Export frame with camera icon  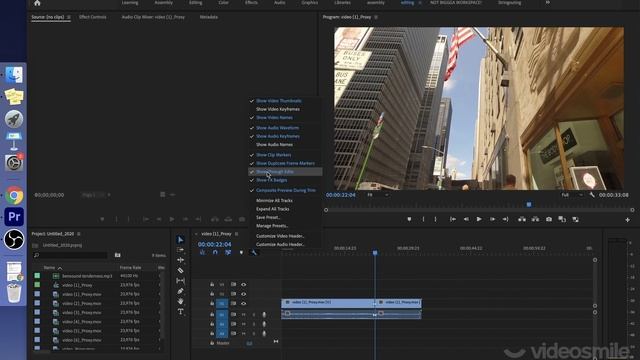point(549,219)
